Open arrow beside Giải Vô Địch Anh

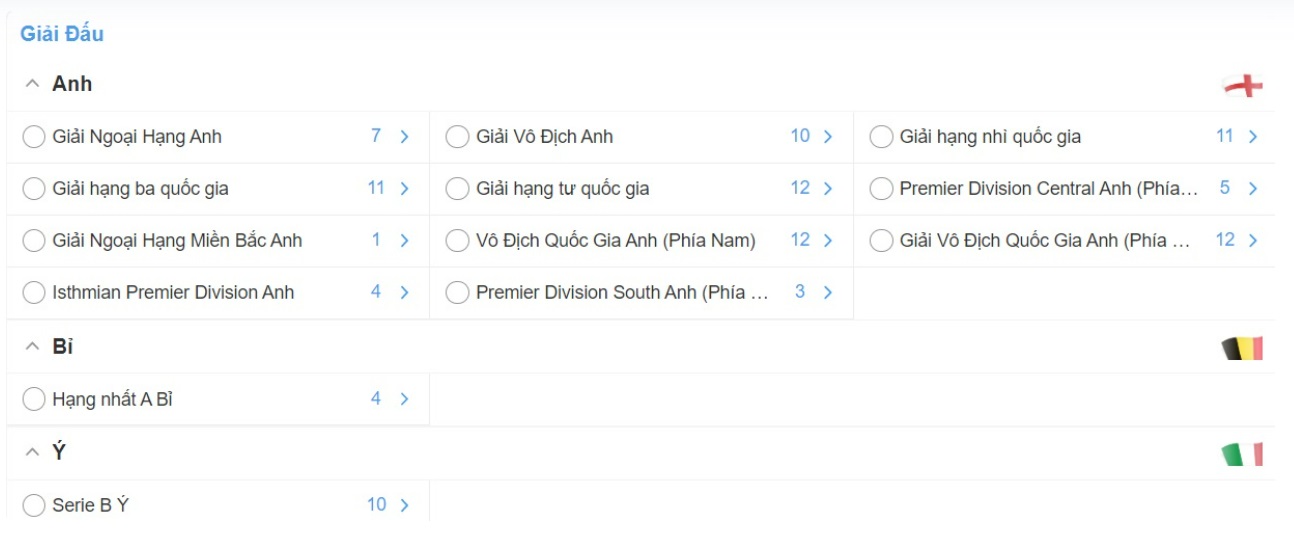click(x=828, y=137)
